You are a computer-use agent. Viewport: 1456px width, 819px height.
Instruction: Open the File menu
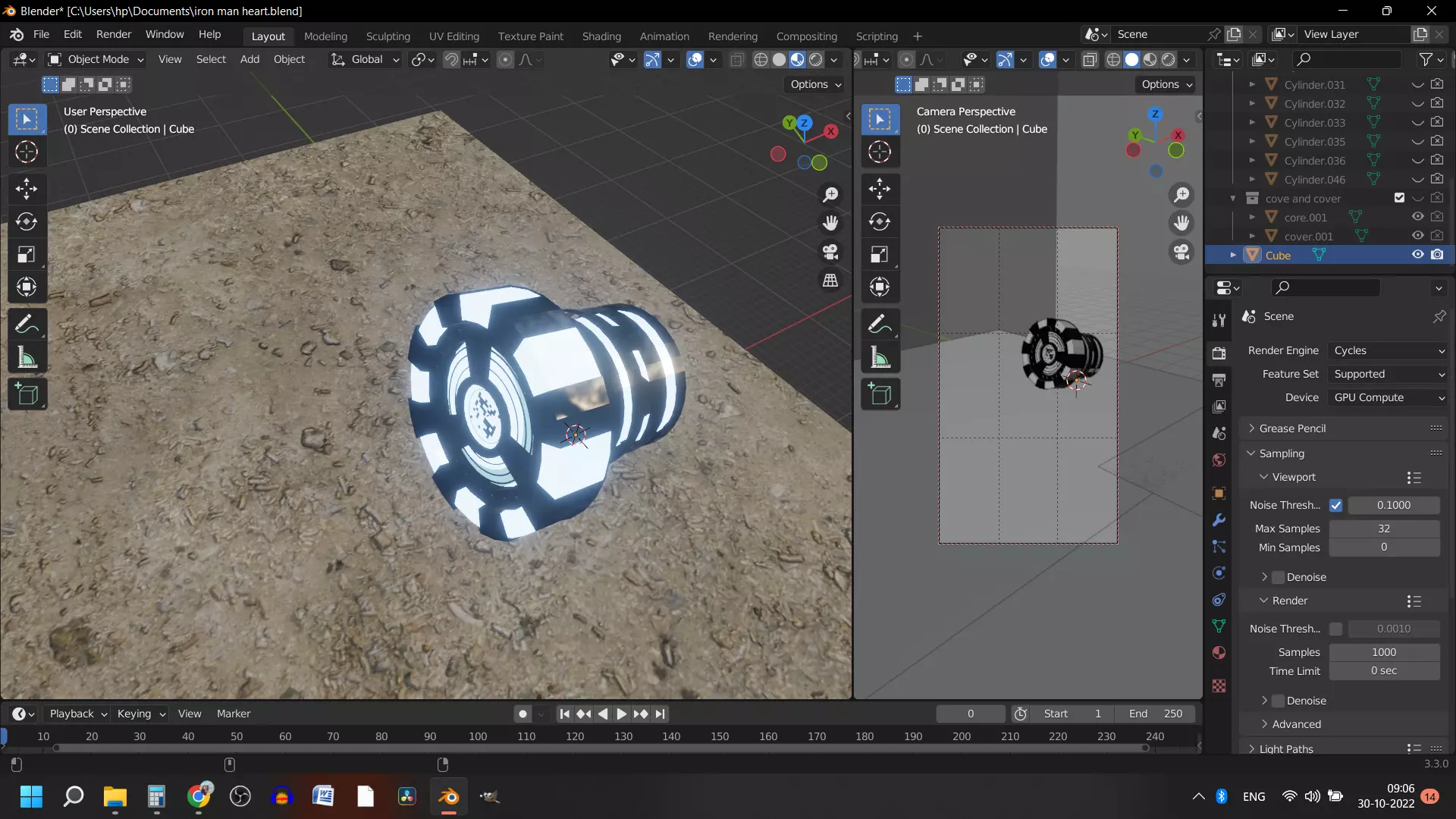pos(41,34)
